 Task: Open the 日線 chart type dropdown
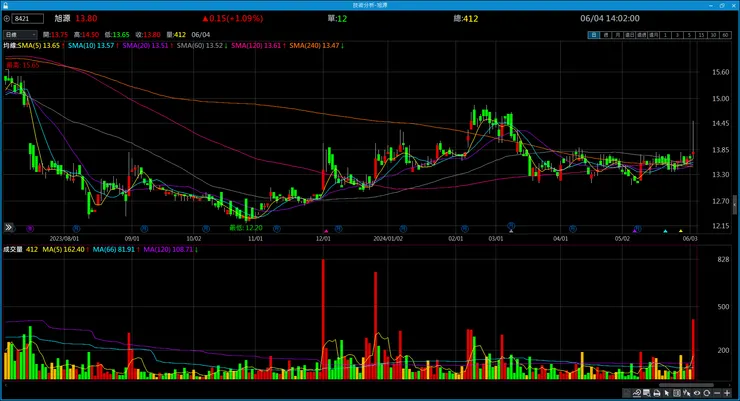point(20,34)
